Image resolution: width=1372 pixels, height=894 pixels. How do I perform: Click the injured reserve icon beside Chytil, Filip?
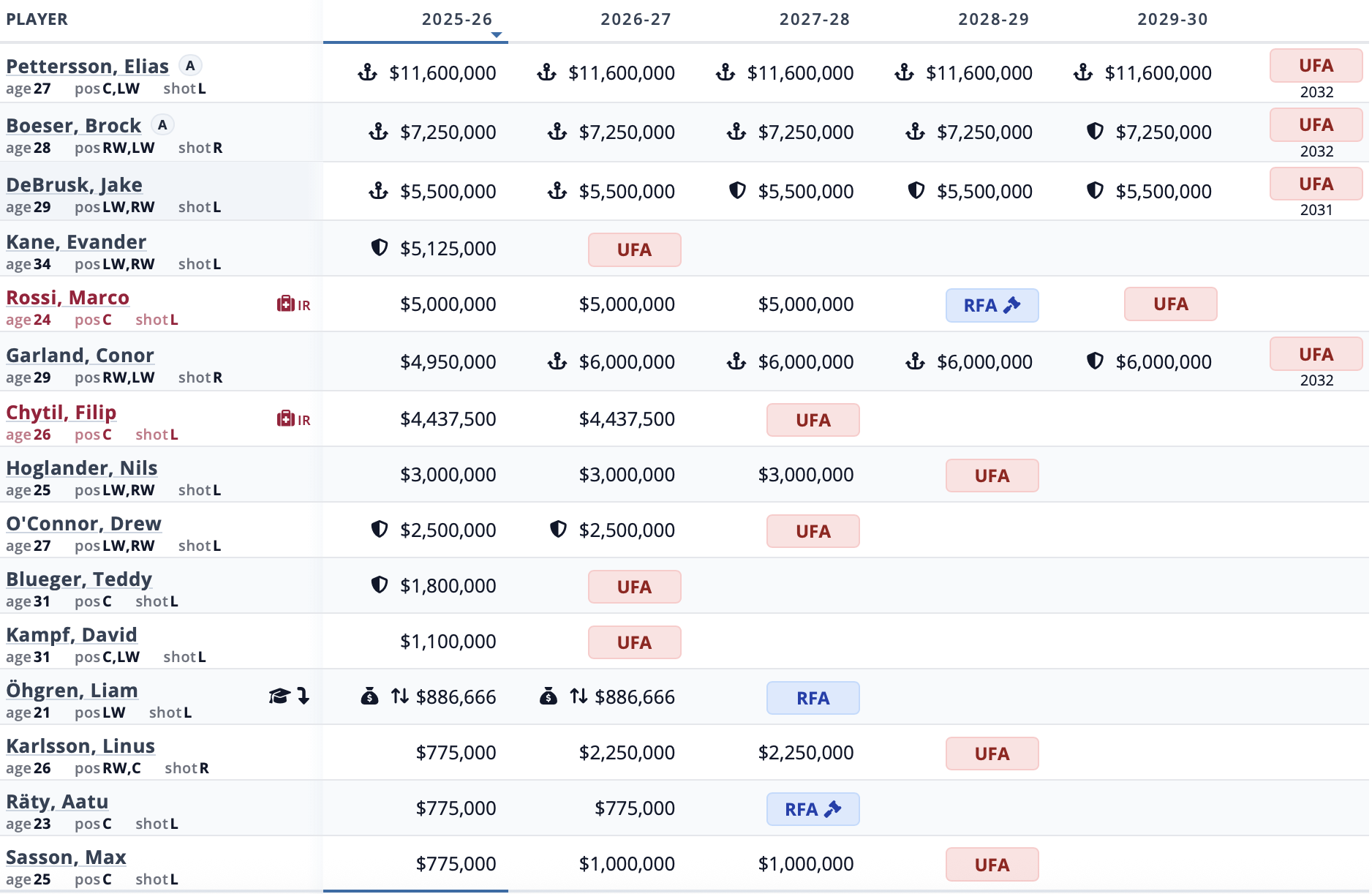[286, 419]
